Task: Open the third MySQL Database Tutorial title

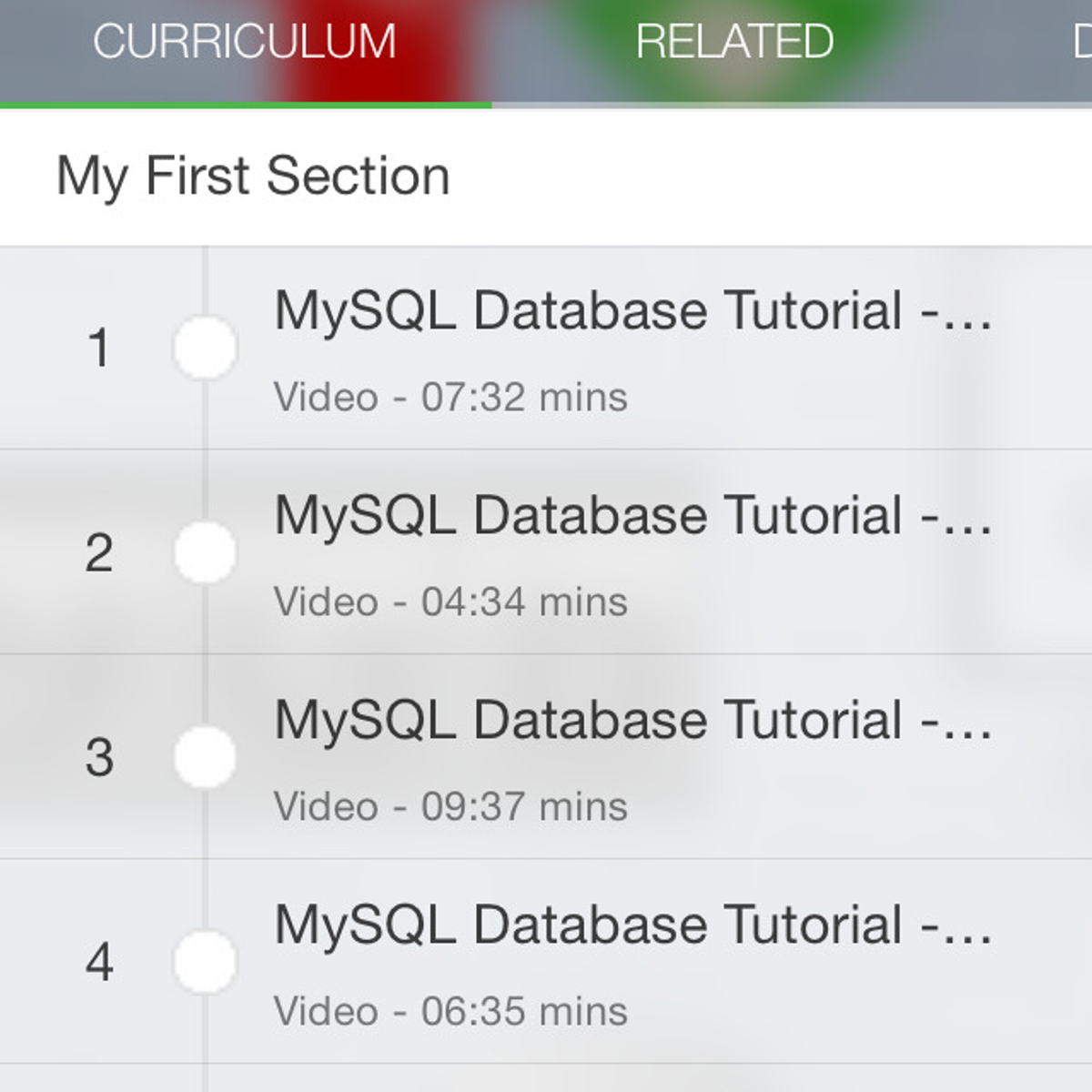Action: point(632,721)
